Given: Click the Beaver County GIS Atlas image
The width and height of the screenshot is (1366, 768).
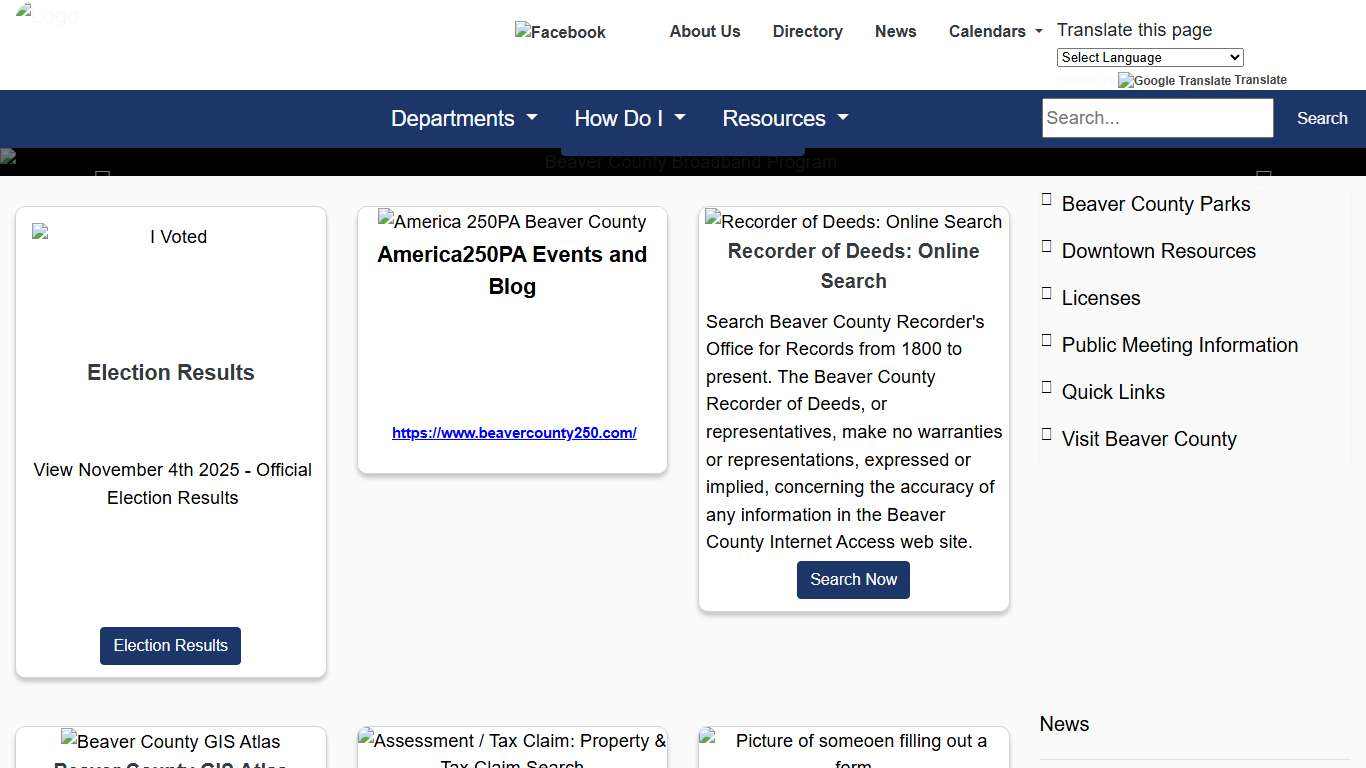Looking at the screenshot, I should (170, 742).
